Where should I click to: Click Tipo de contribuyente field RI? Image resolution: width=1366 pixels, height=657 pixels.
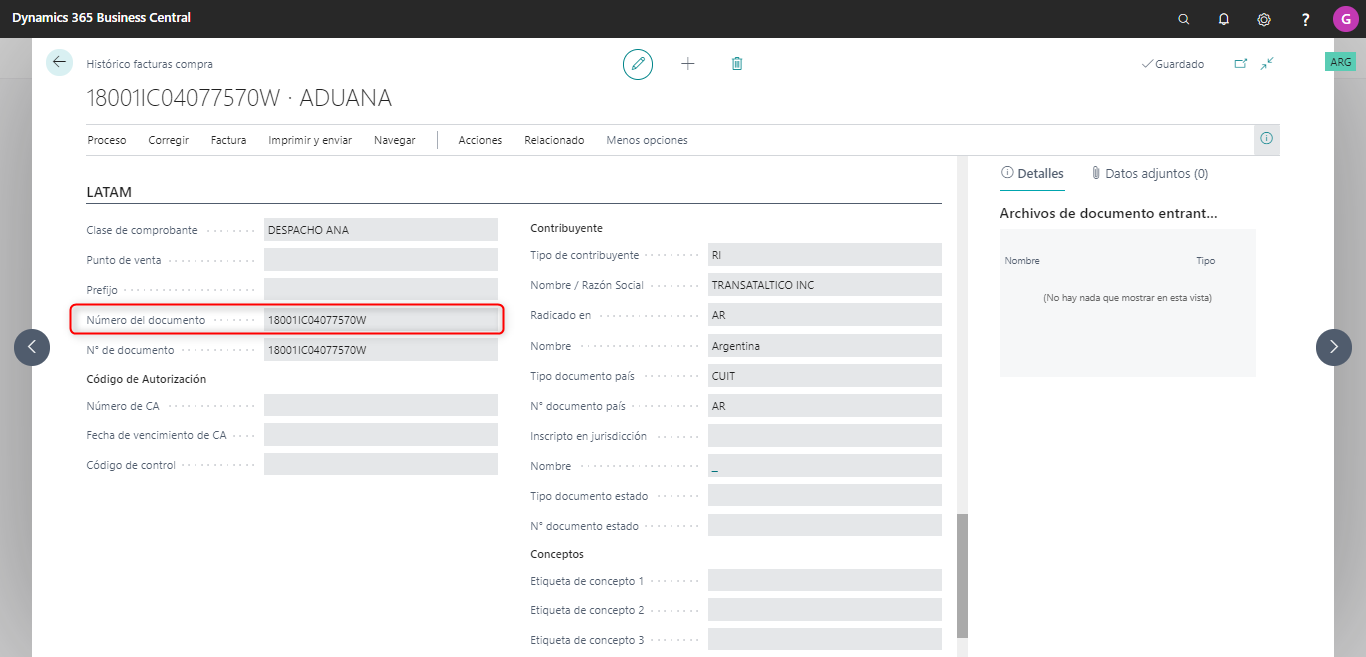coord(825,255)
